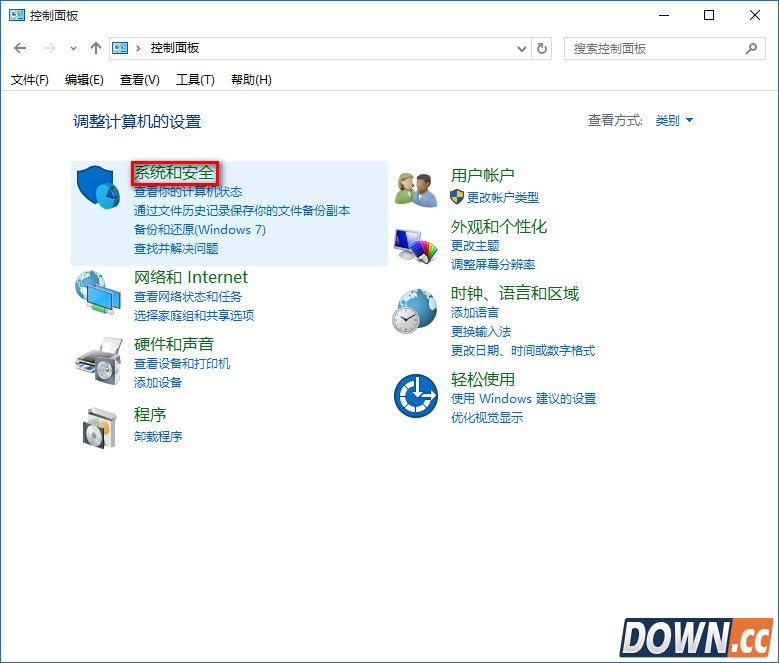This screenshot has width=779, height=663.
Task: Open the Clock, Language and Region icon
Action: point(415,311)
